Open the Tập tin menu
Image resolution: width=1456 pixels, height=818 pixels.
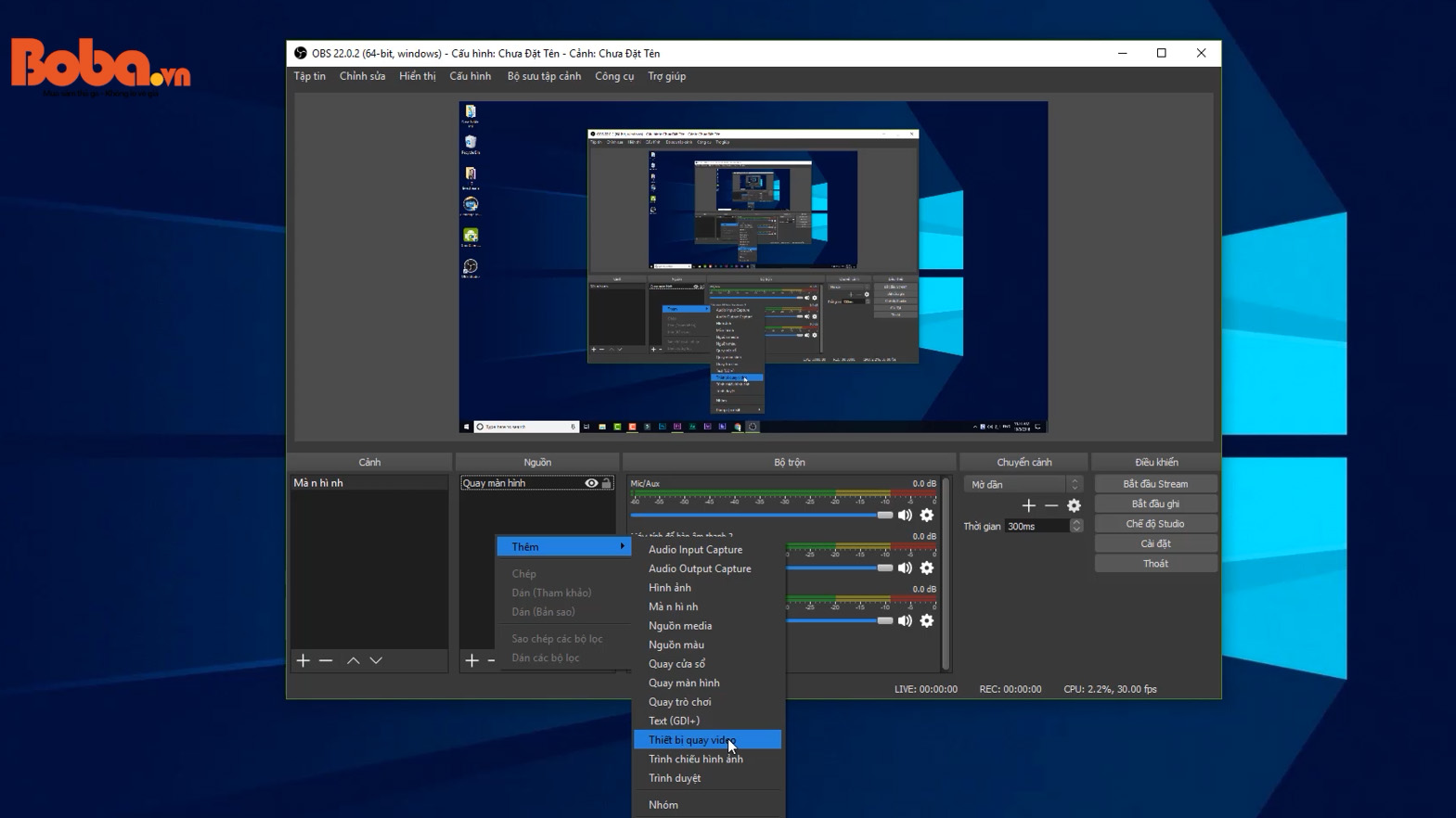[310, 76]
